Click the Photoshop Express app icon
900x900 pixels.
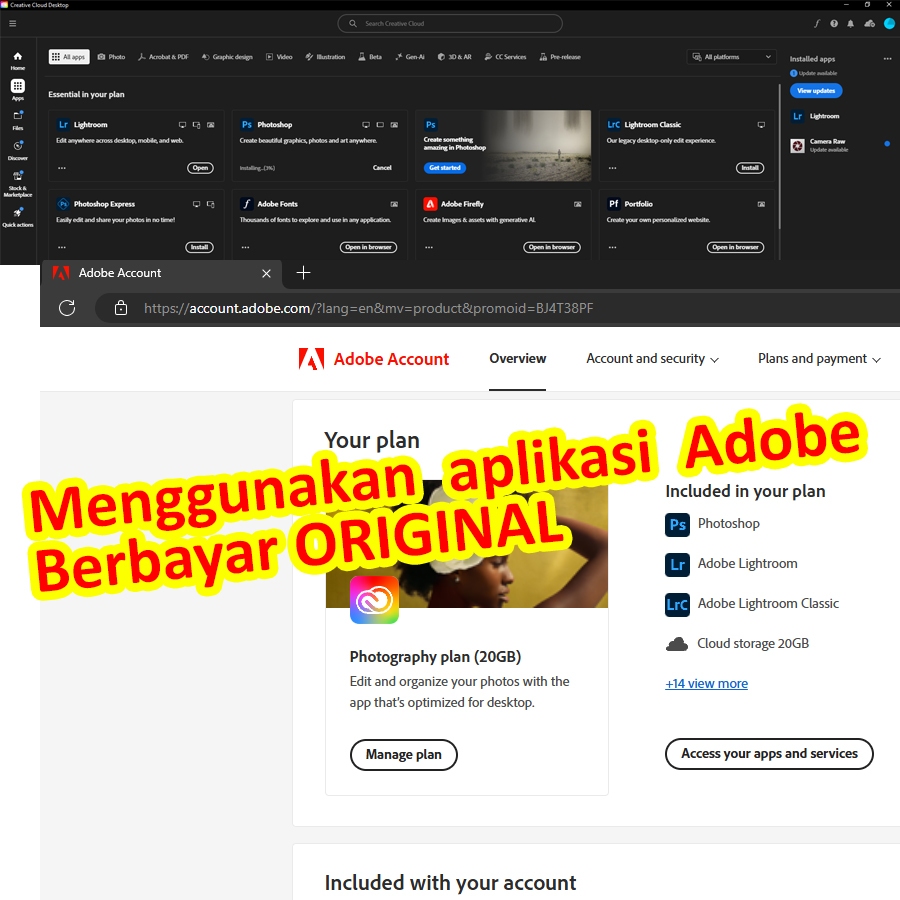(x=63, y=204)
